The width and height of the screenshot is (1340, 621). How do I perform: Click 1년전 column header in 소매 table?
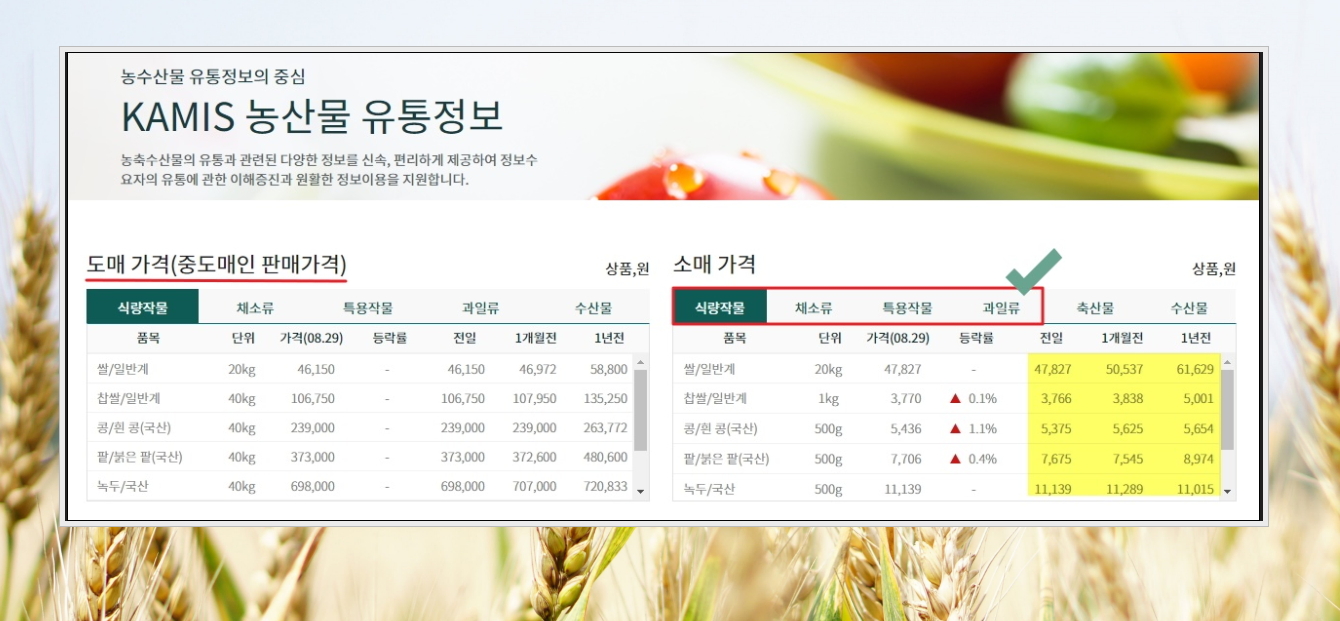pos(1195,338)
